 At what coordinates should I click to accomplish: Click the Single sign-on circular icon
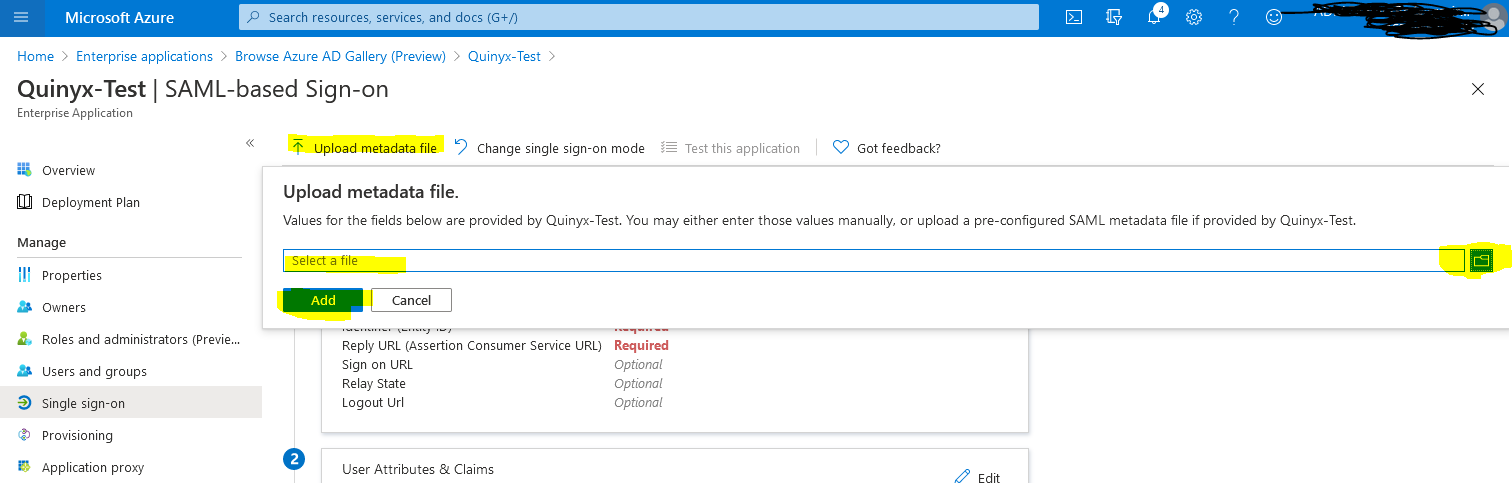[x=24, y=403]
